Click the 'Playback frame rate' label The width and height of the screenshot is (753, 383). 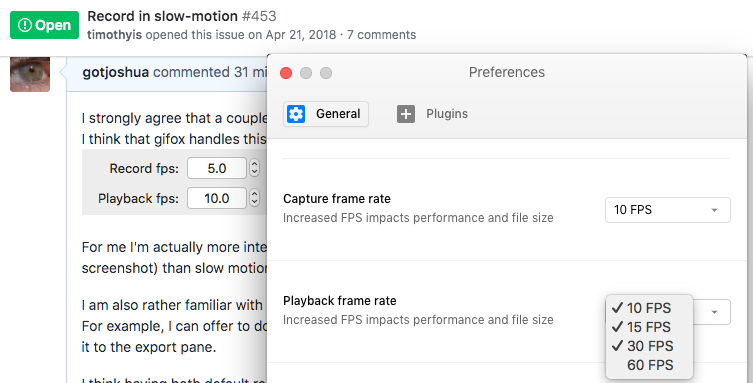point(340,301)
